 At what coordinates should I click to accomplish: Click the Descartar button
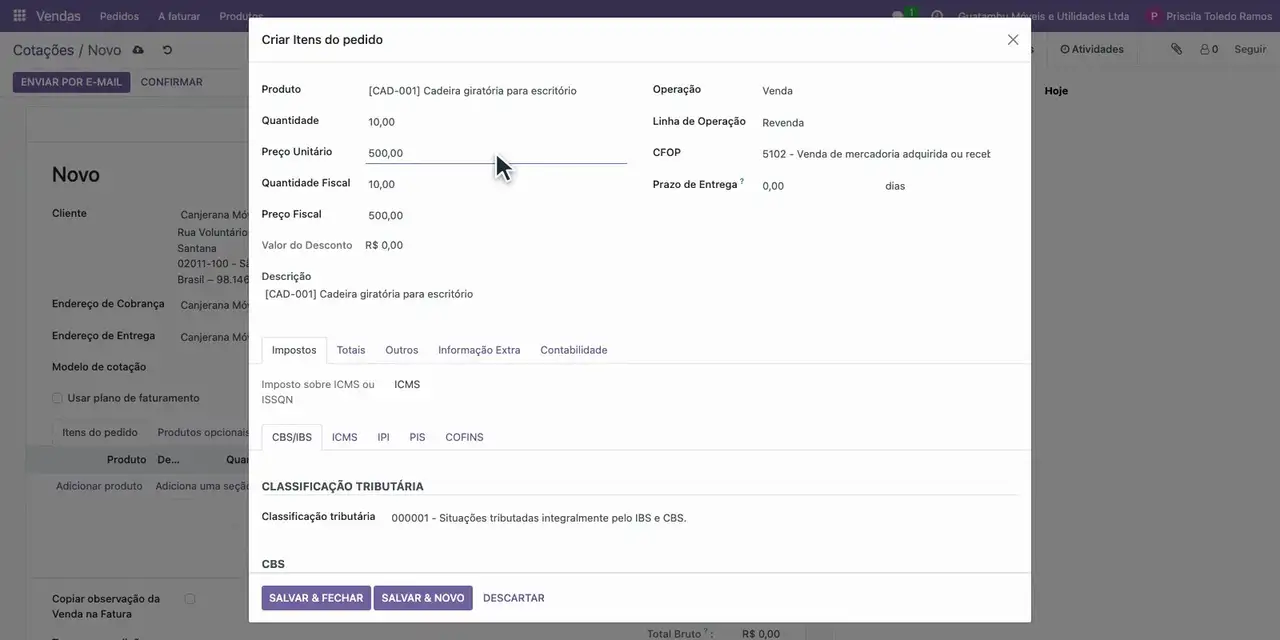[514, 598]
